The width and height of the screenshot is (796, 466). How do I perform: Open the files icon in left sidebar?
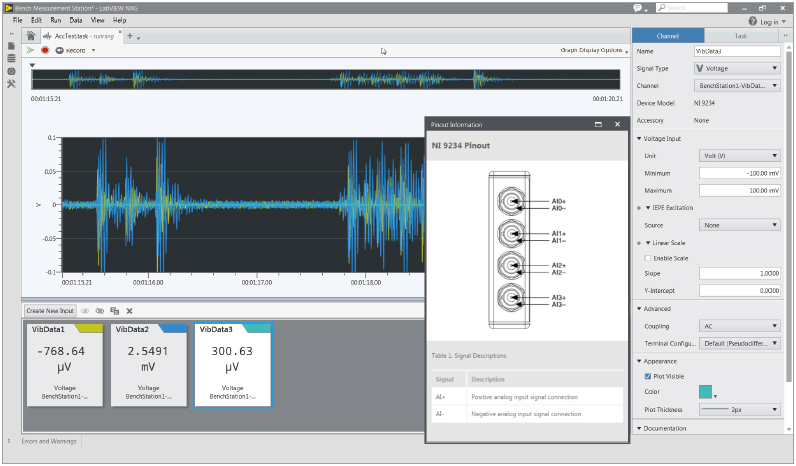coord(11,46)
